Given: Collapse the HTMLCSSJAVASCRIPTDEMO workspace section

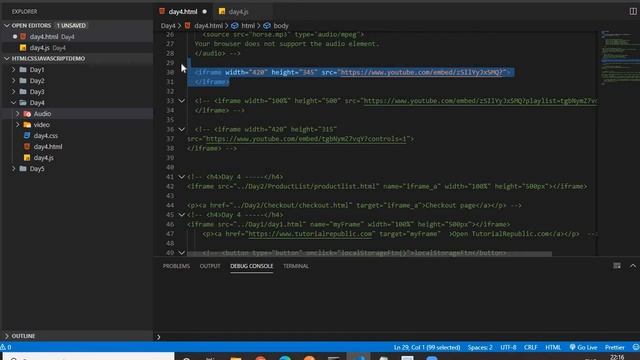Looking at the screenshot, I should tap(7, 58).
